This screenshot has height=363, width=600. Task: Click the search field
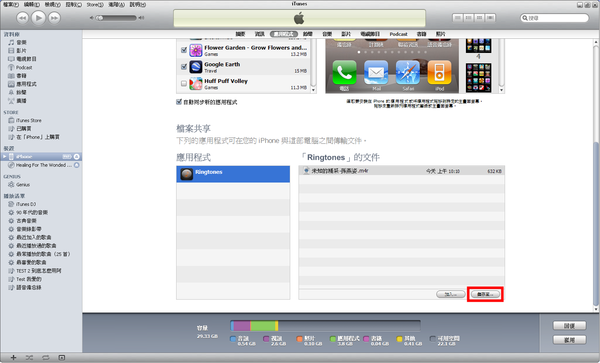[x=554, y=18]
